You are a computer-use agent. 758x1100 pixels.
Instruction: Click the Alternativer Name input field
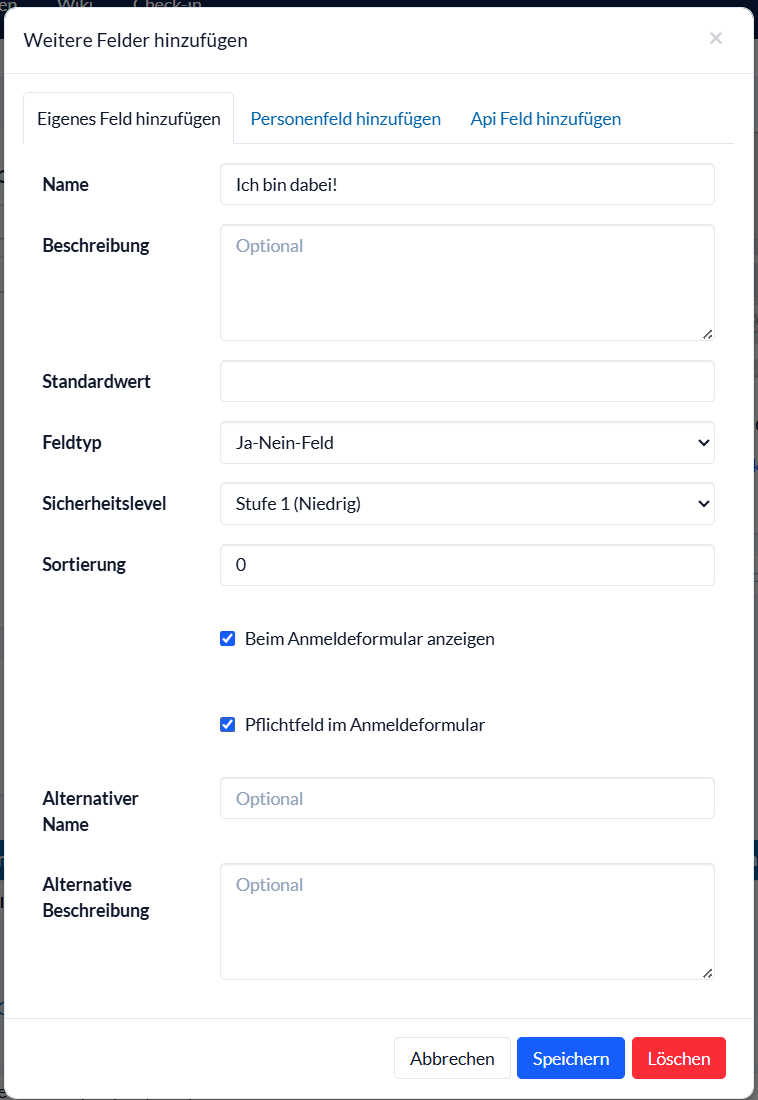click(467, 798)
